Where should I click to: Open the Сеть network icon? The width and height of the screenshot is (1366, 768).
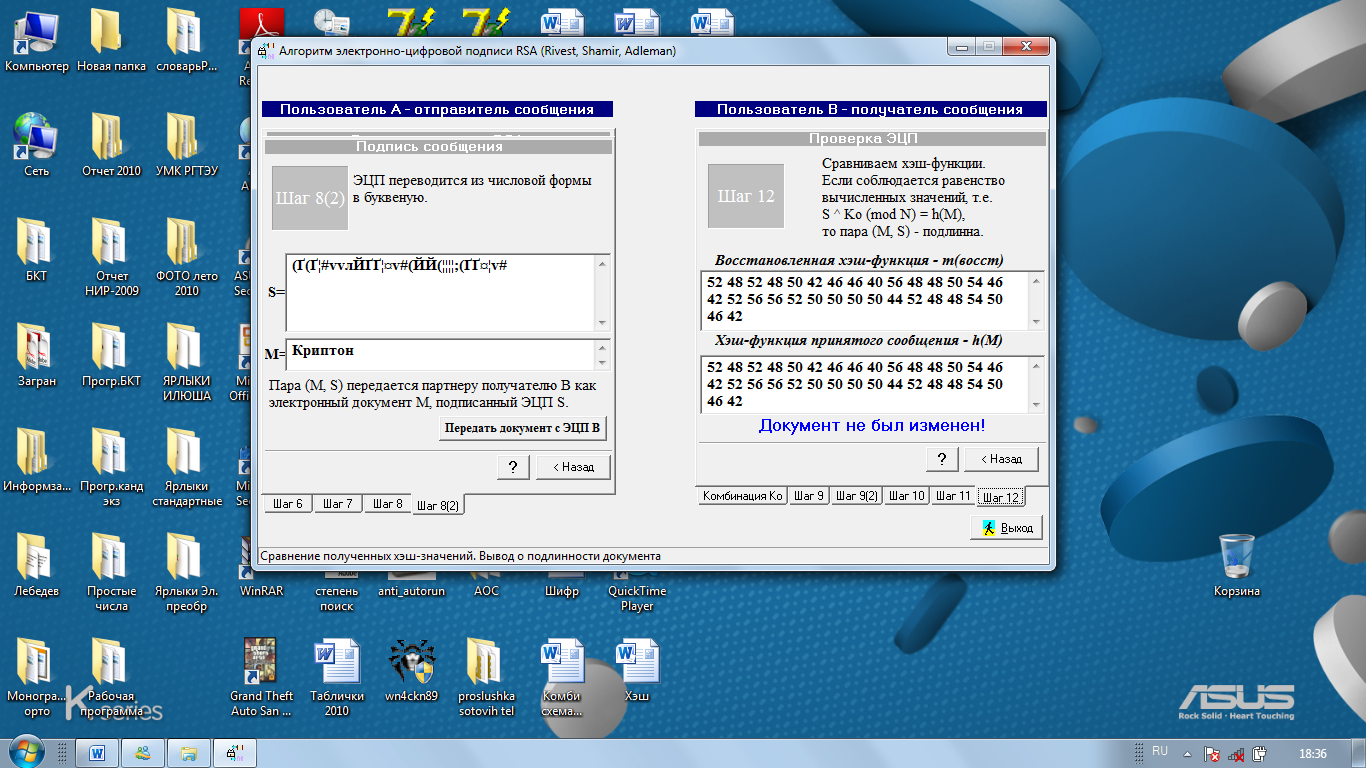(37, 145)
